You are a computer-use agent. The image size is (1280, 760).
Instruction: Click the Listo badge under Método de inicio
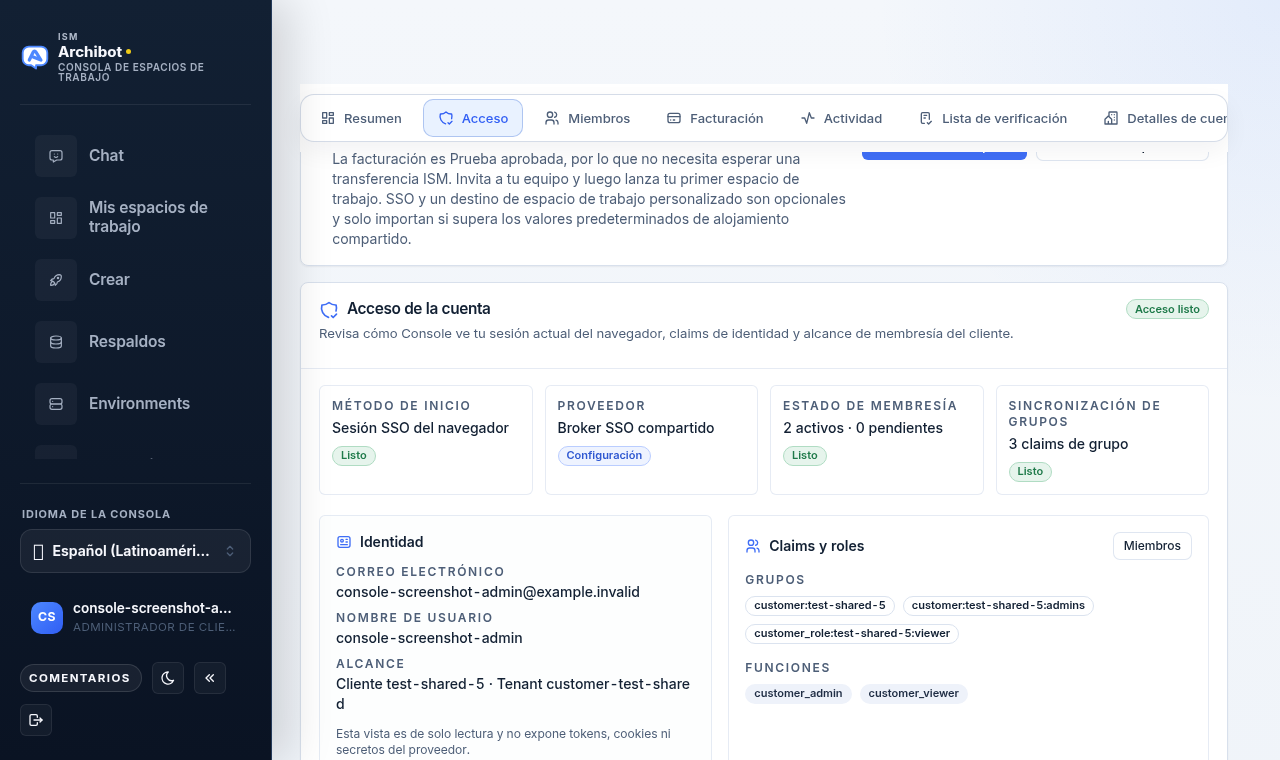point(354,455)
